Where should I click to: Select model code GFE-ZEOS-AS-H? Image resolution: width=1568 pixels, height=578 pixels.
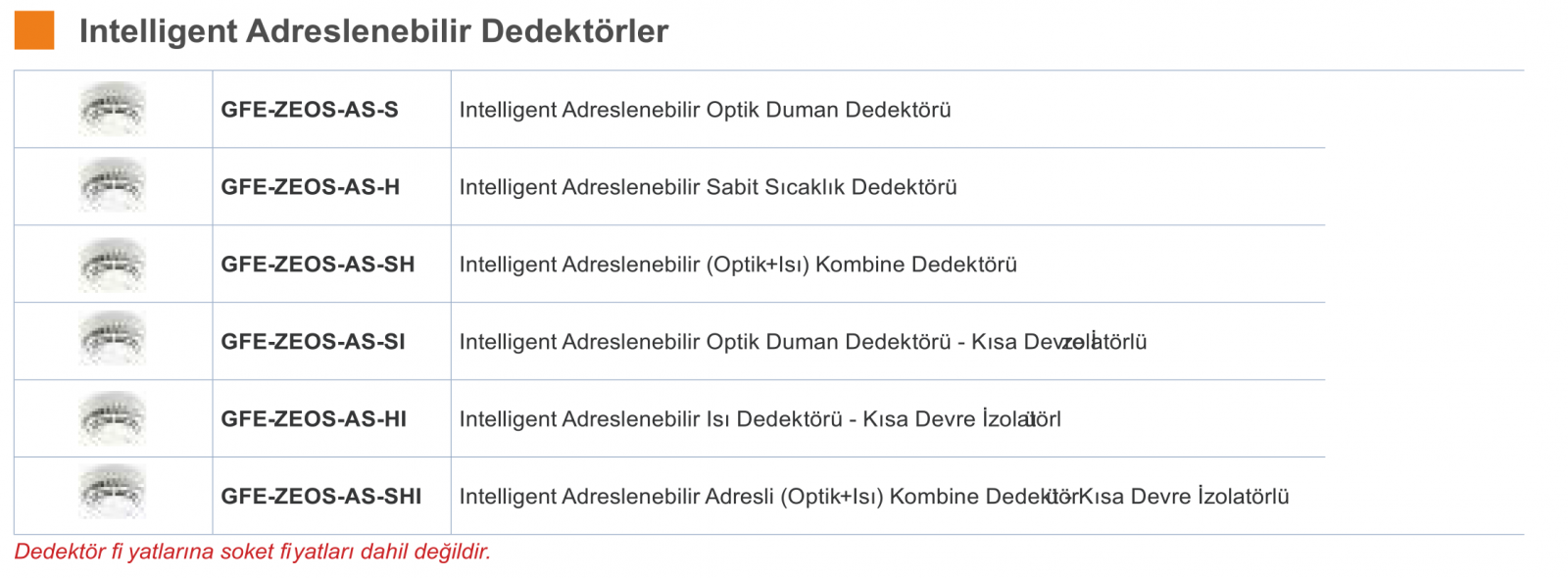(311, 187)
